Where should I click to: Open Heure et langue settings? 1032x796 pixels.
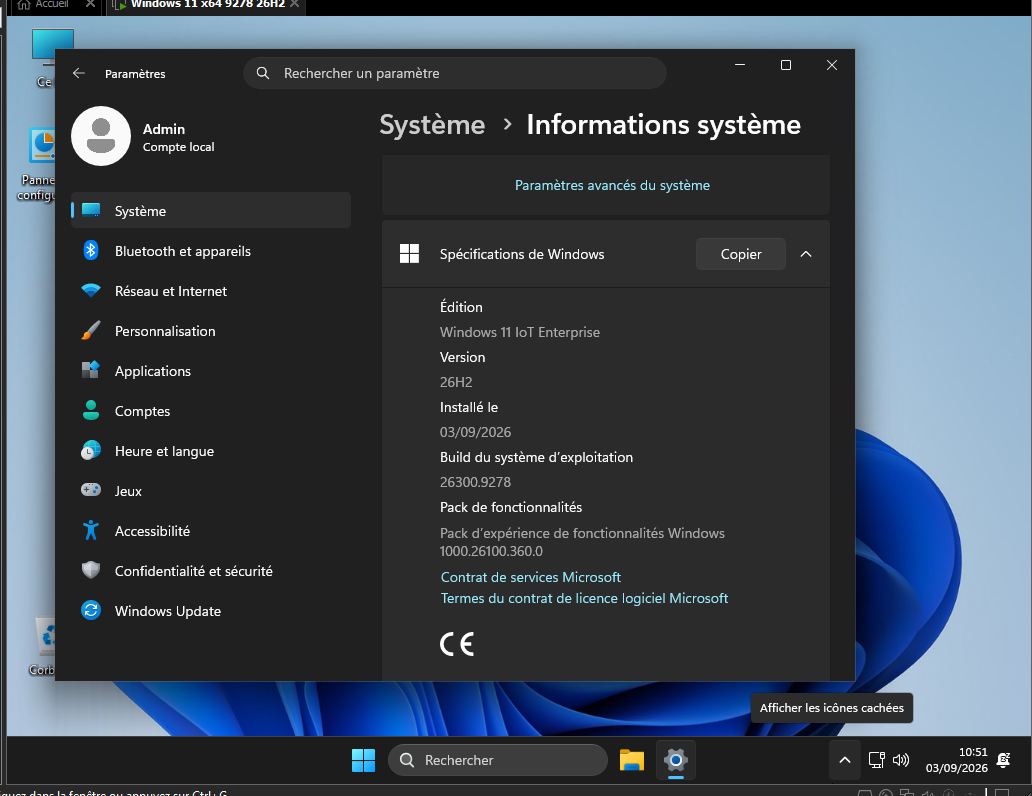coord(211,451)
